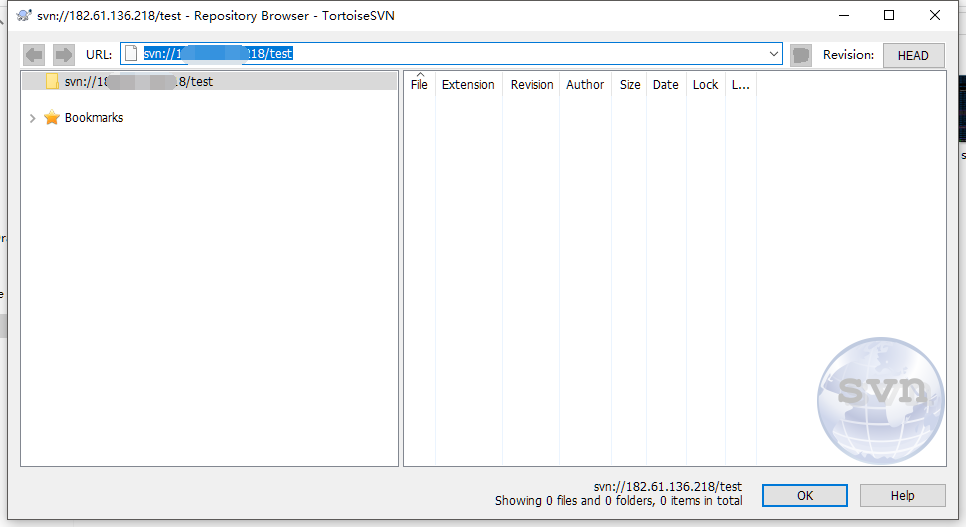Image resolution: width=966 pixels, height=527 pixels.
Task: Open the URL history dropdown arrow
Action: tap(774, 54)
